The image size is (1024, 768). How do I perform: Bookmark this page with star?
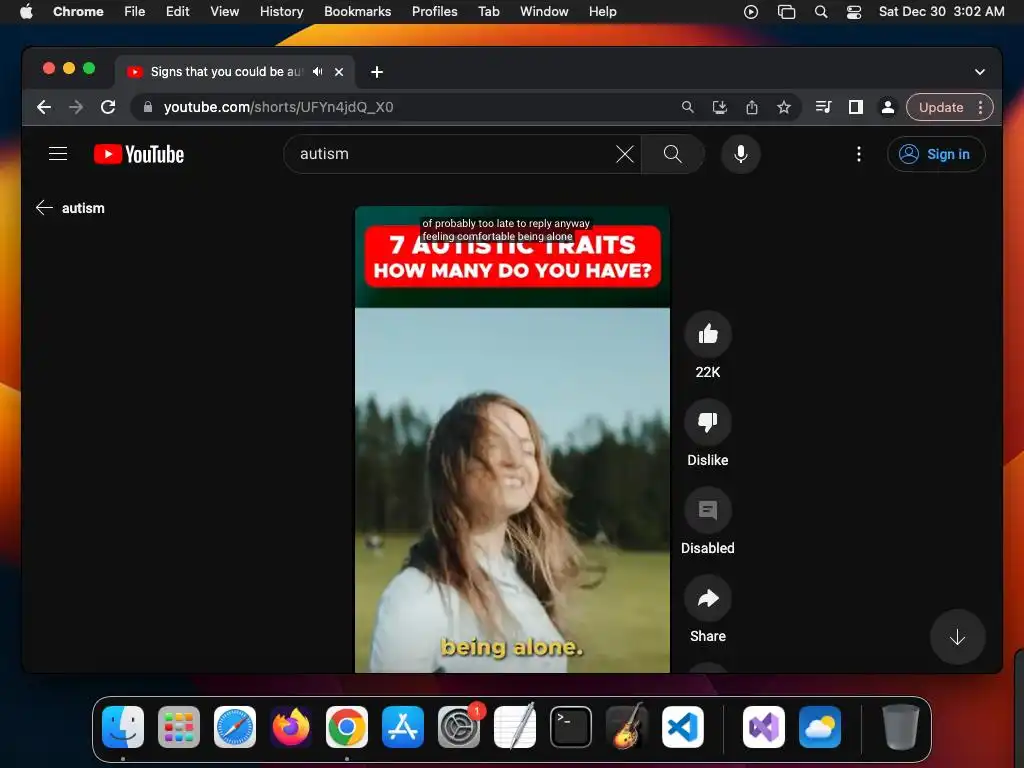click(784, 107)
